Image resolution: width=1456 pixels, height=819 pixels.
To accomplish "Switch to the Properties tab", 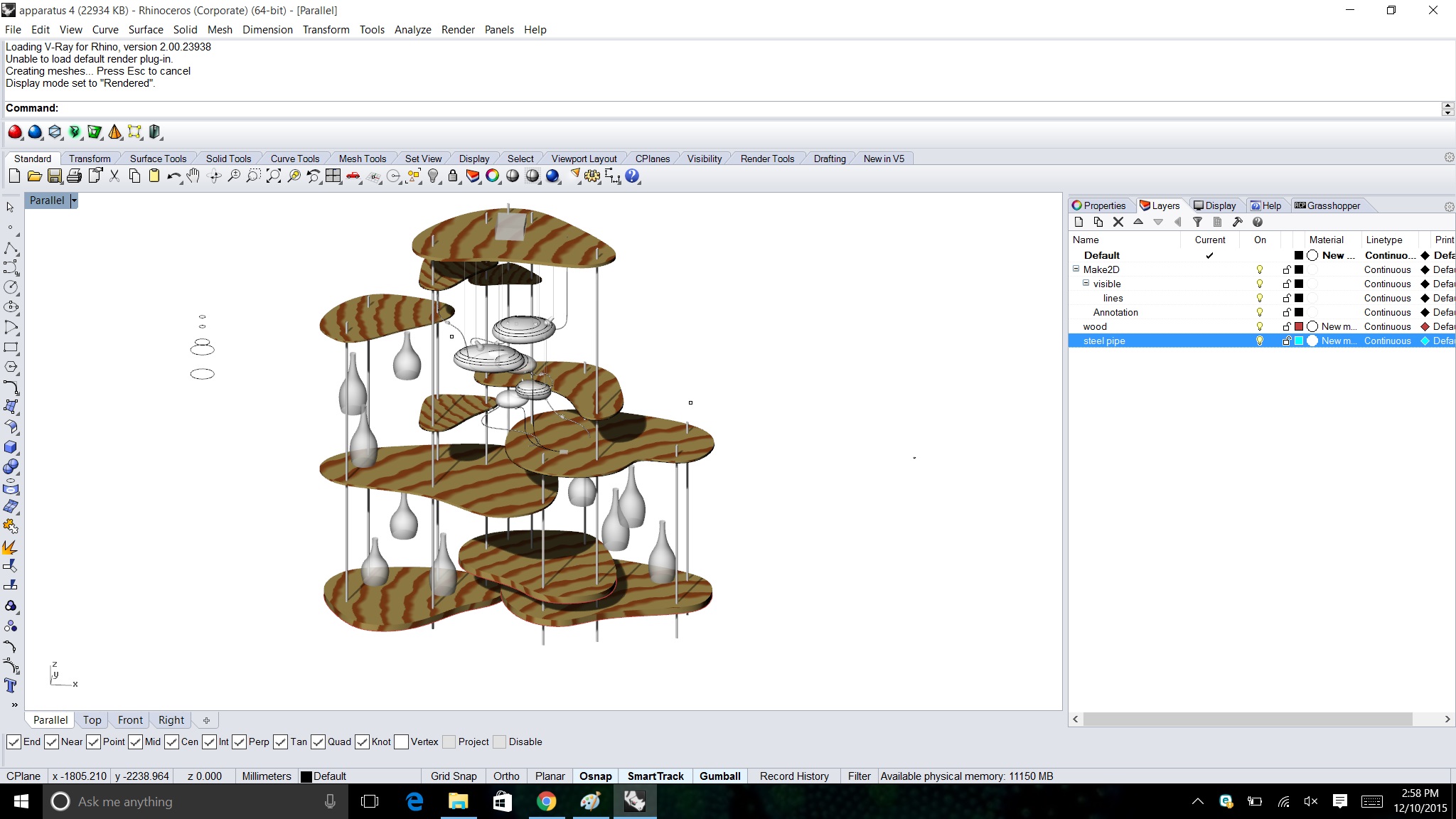I will [1101, 205].
